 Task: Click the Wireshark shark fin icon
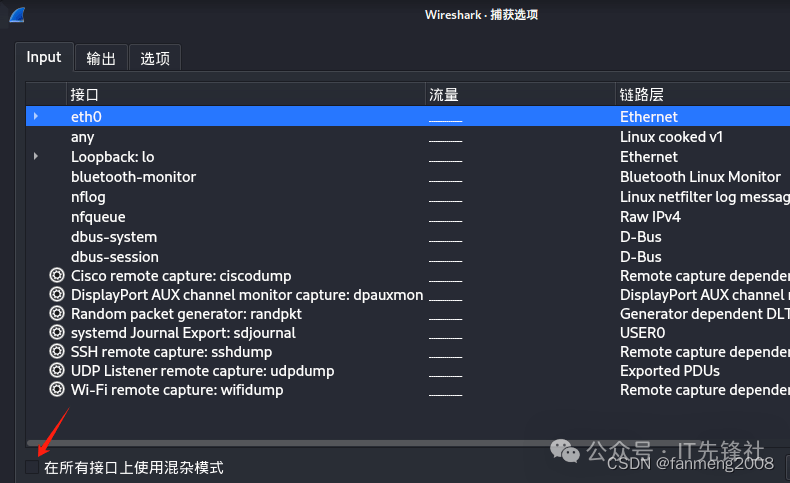pos(16,14)
